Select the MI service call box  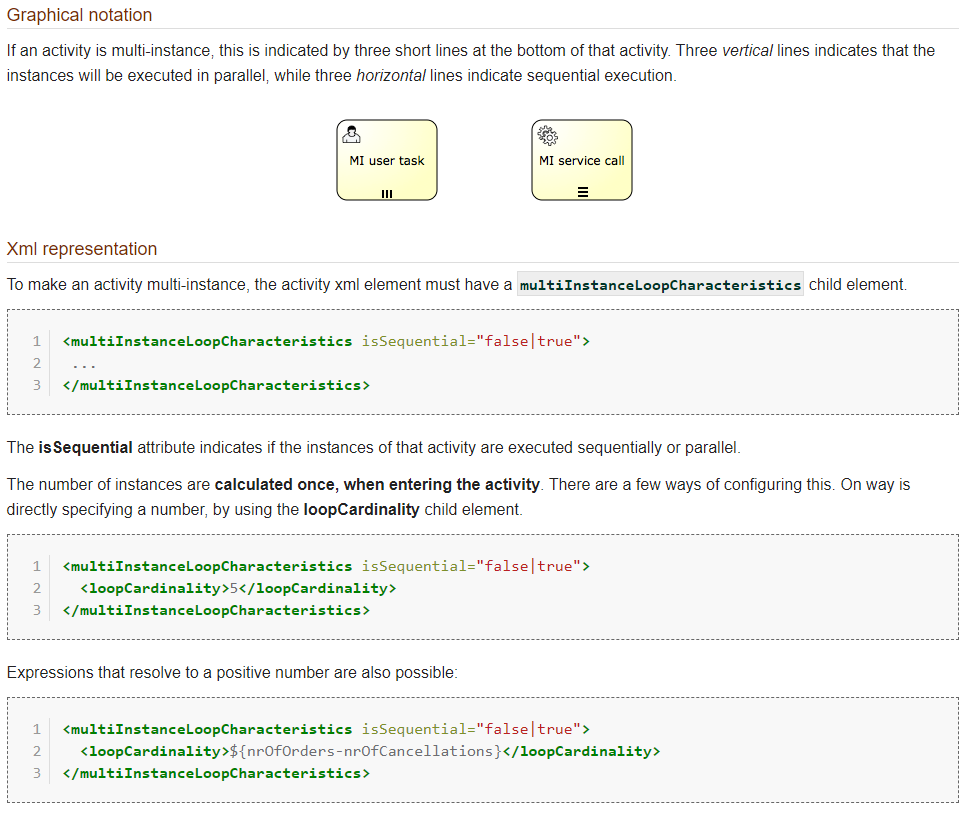(x=582, y=160)
